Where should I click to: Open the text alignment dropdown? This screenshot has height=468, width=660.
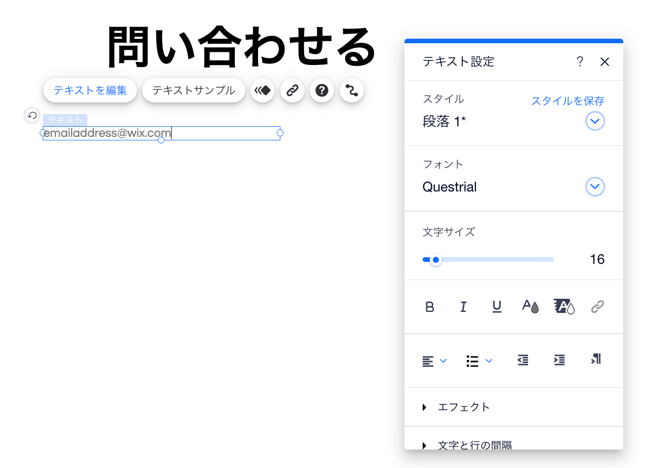[x=434, y=361]
